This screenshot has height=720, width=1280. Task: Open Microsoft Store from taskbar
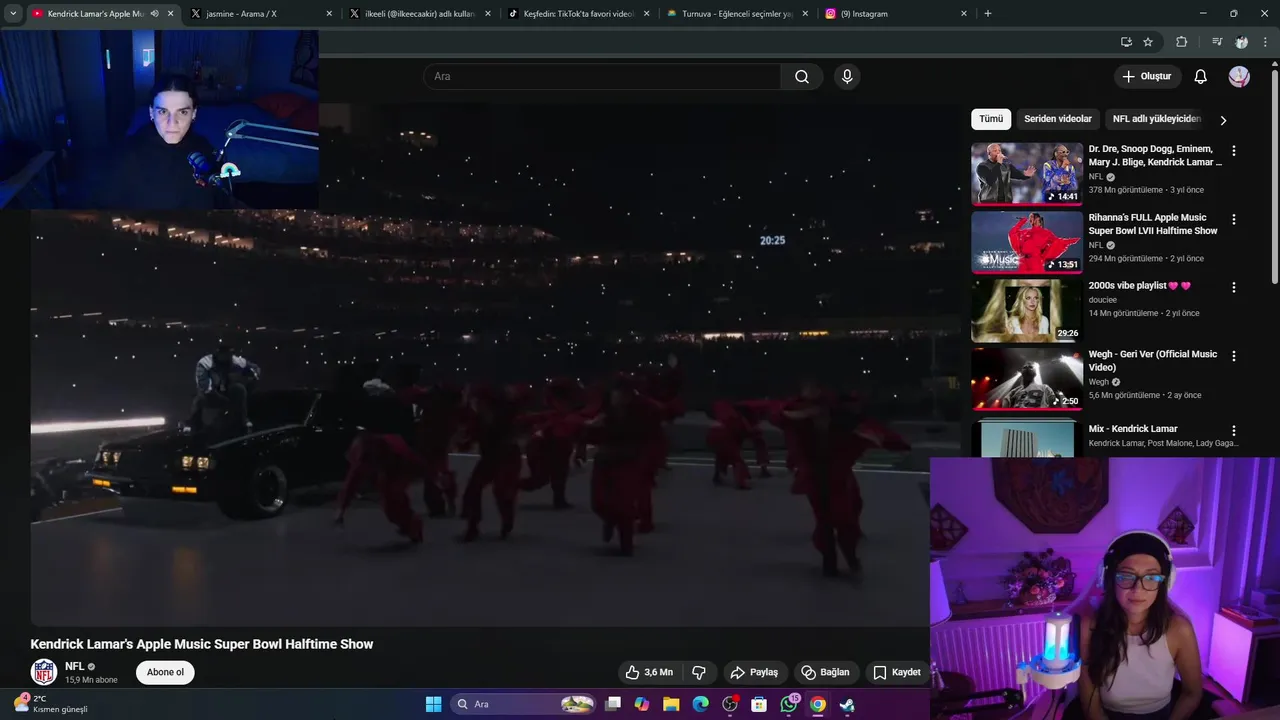tap(759, 704)
